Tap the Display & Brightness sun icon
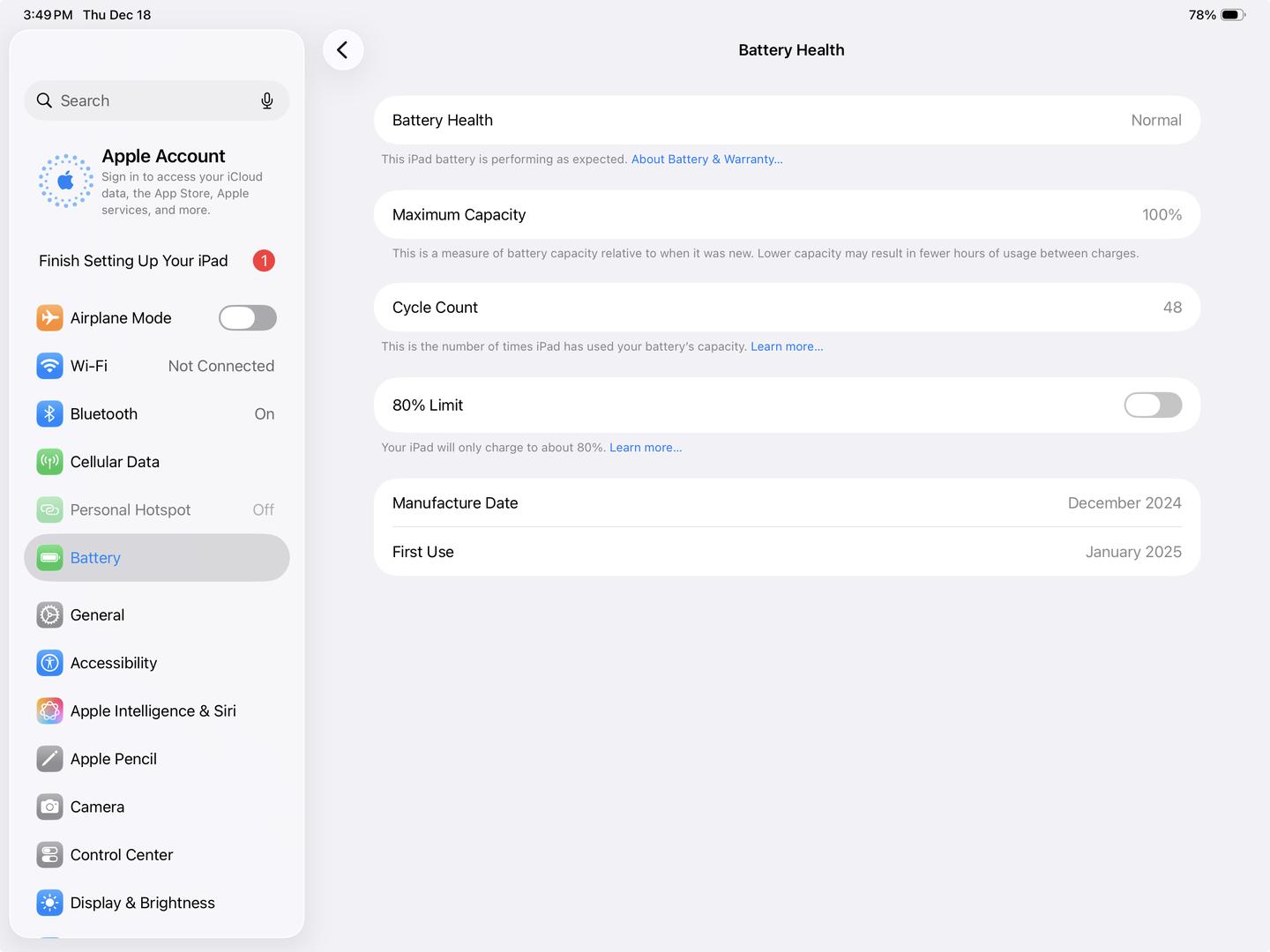Screen dimensions: 1270x952 [49, 903]
